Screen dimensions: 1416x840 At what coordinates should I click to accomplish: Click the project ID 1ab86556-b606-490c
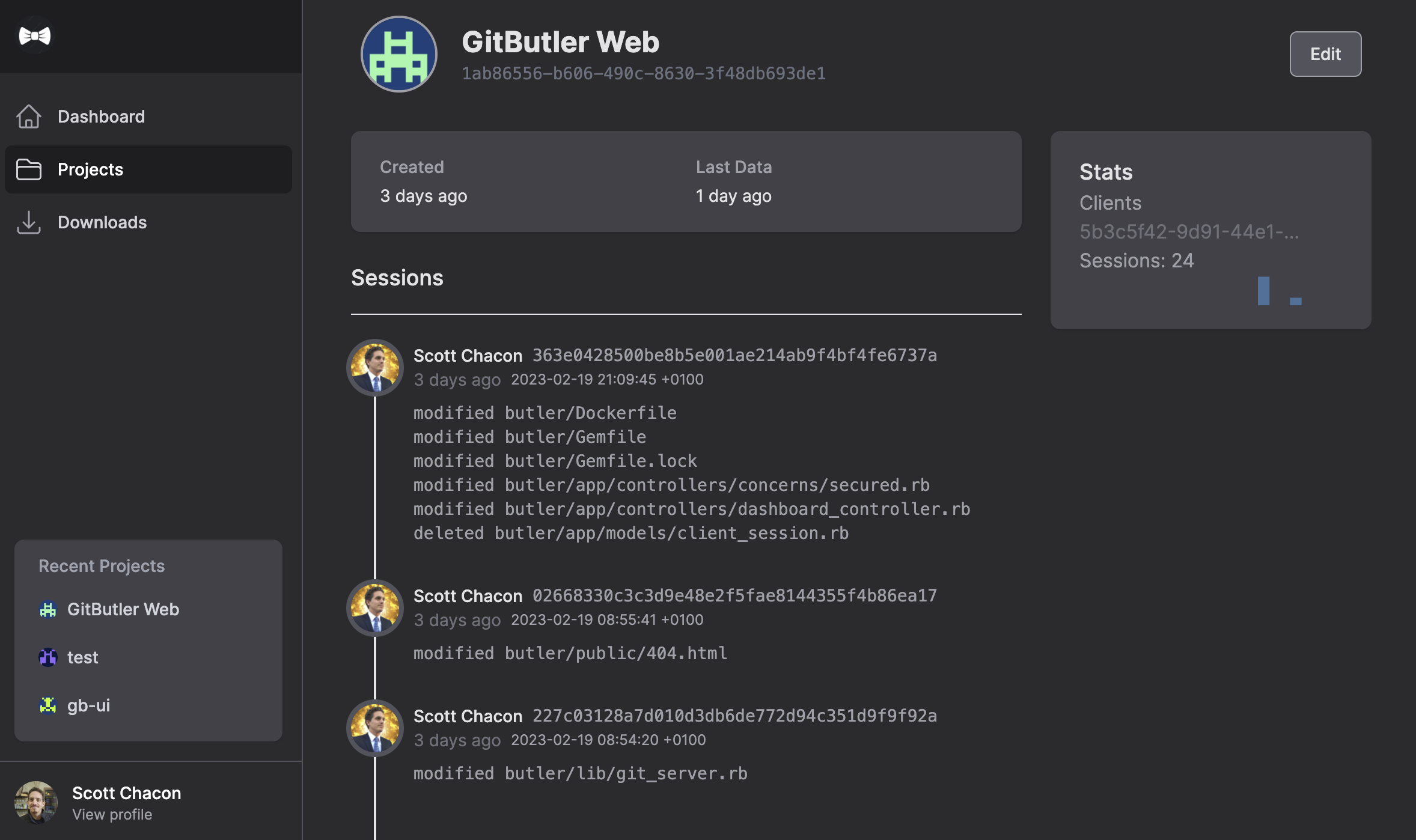[644, 73]
